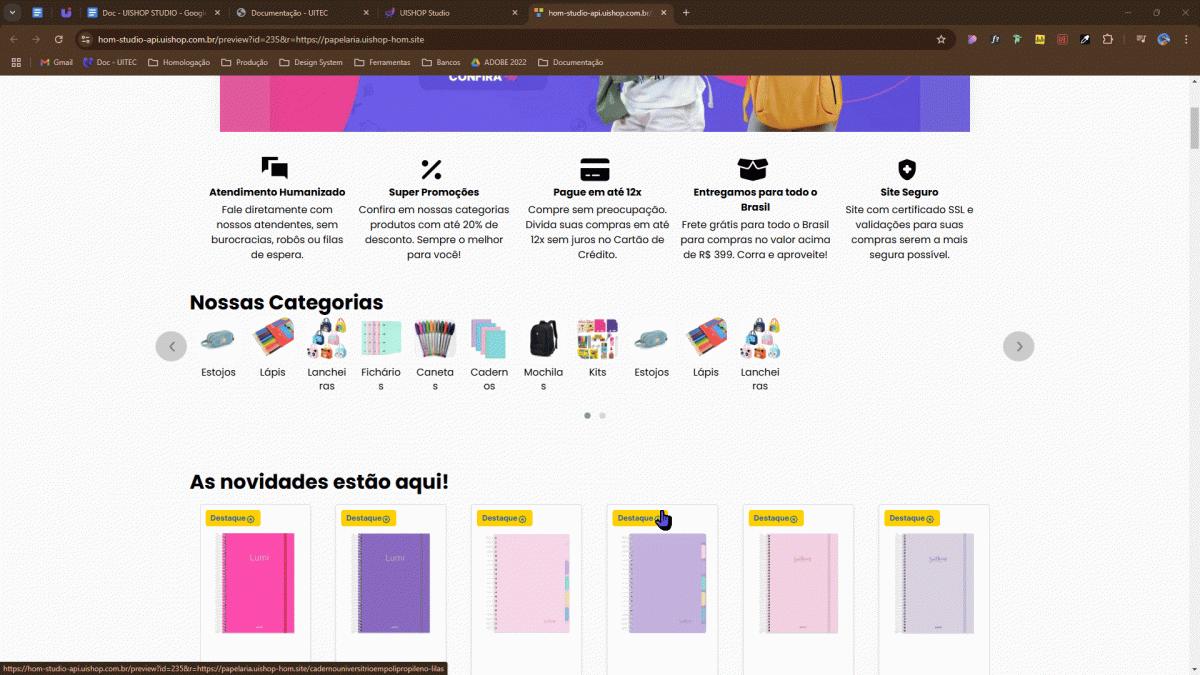Viewport: 1200px width, 675px height.
Task: Open the tab search dropdown arrow
Action: [13, 13]
